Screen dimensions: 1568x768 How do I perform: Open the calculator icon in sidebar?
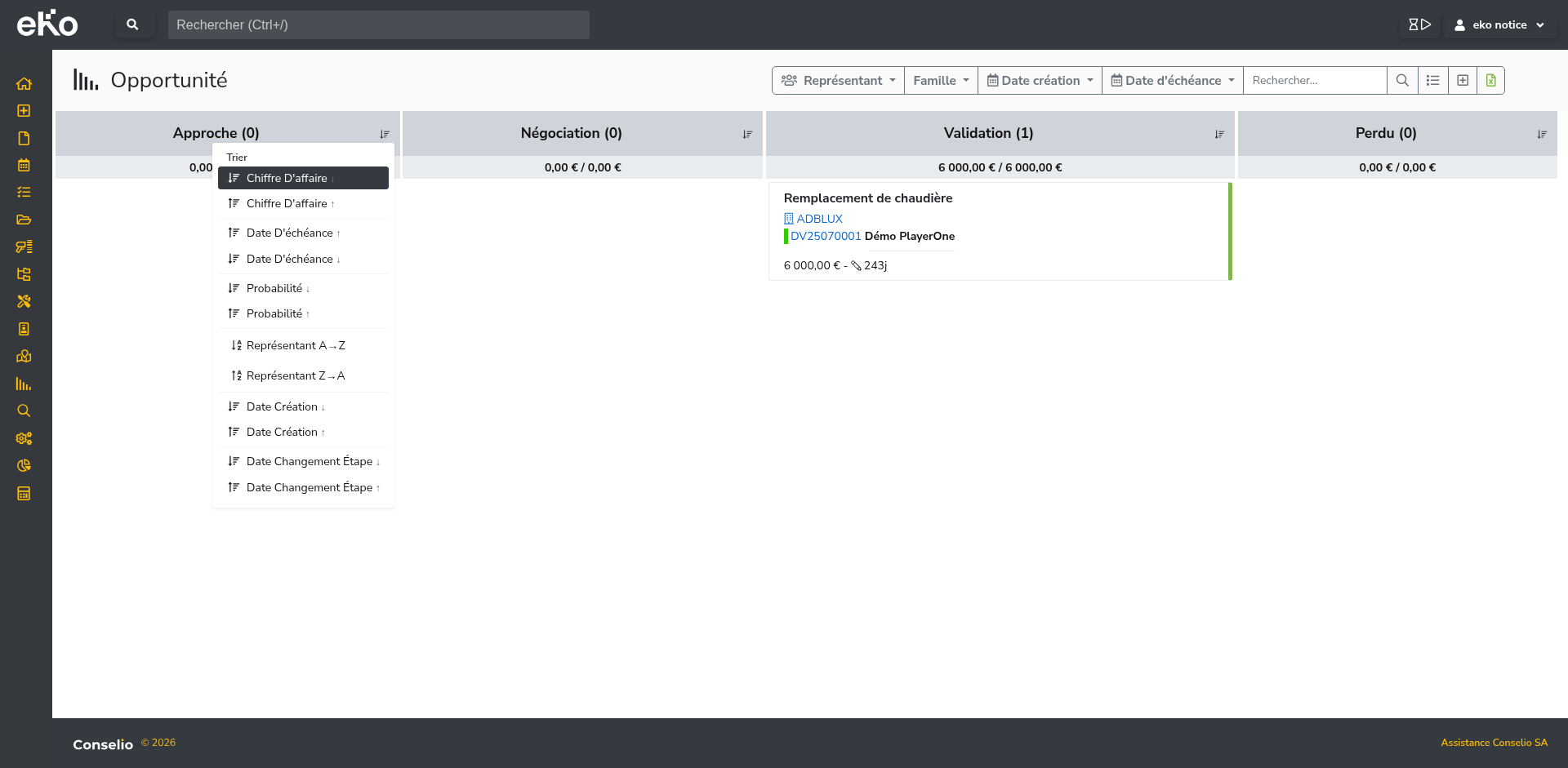click(x=24, y=493)
